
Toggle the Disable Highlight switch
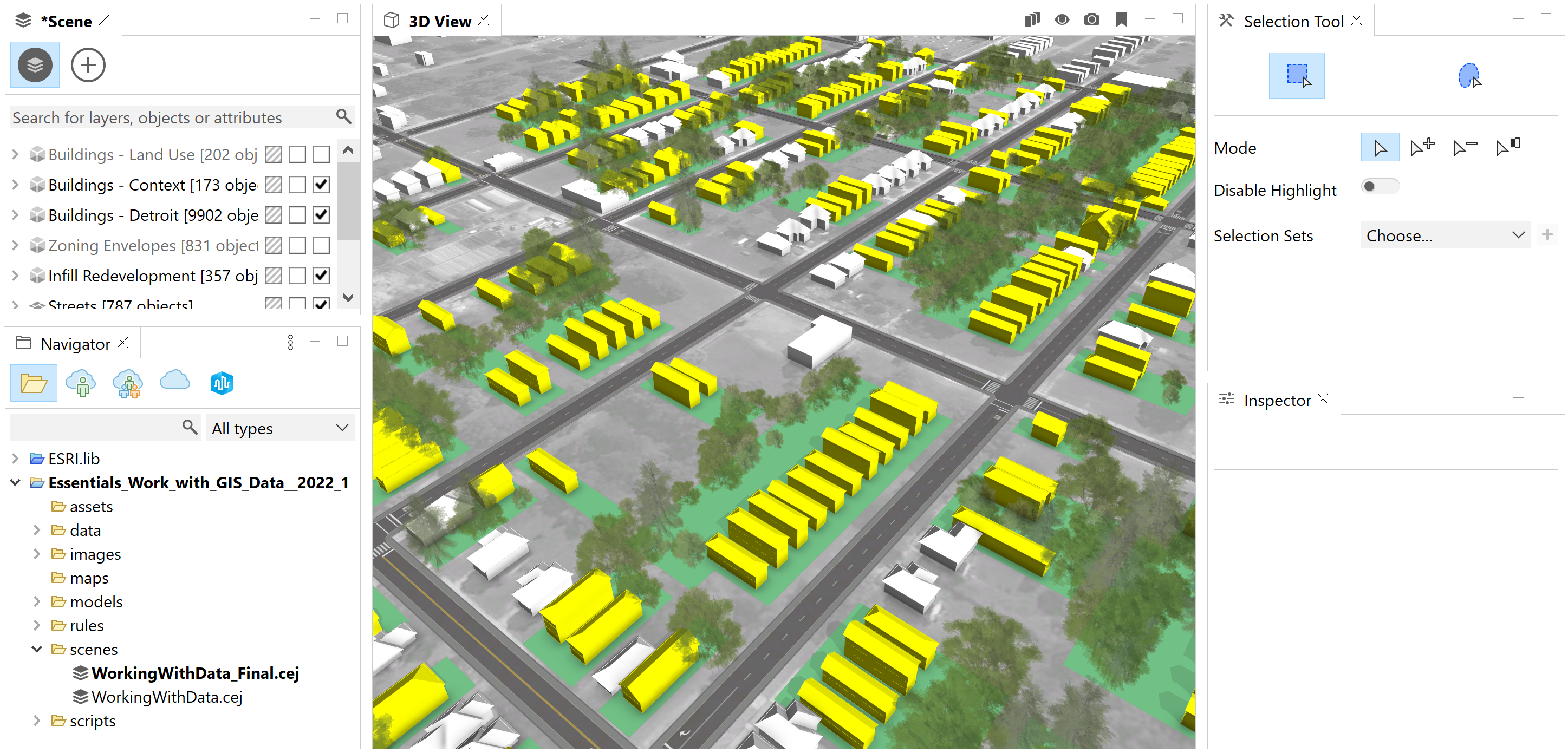1380,187
